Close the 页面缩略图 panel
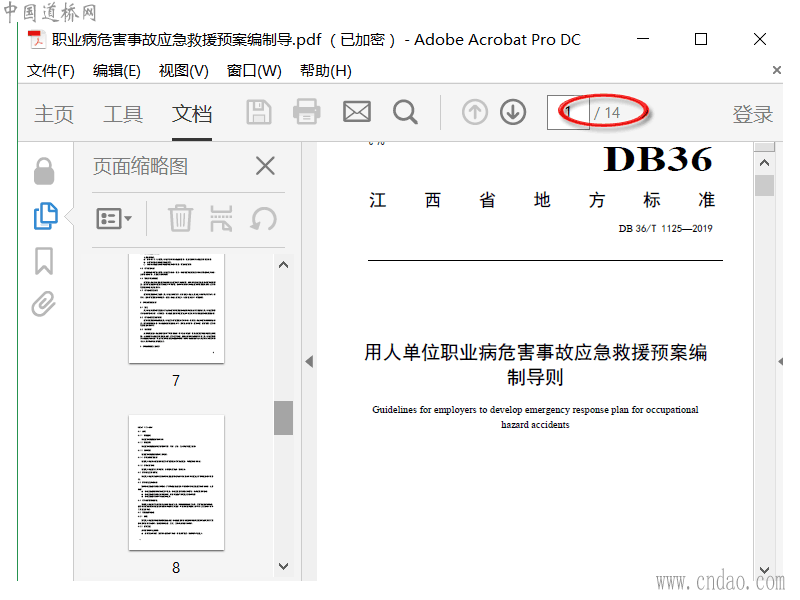Viewport: 800px width, 600px height. click(265, 166)
